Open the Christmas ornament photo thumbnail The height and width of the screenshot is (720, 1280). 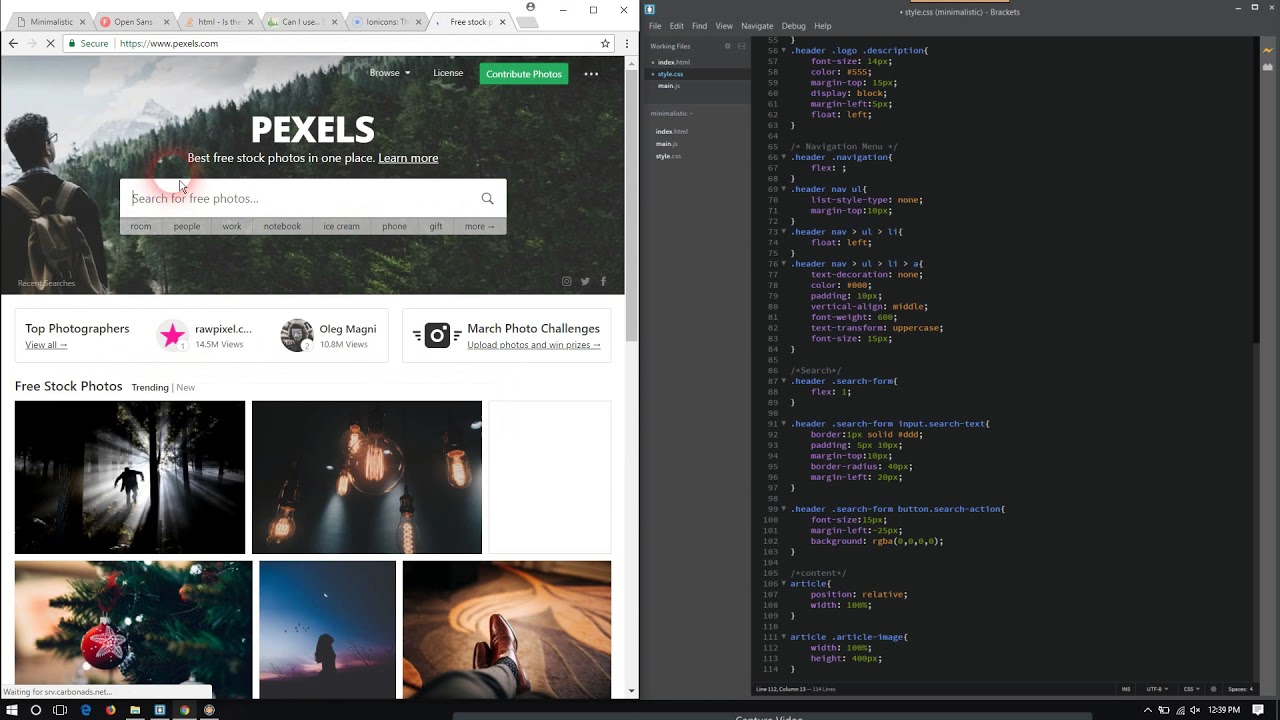click(134, 630)
